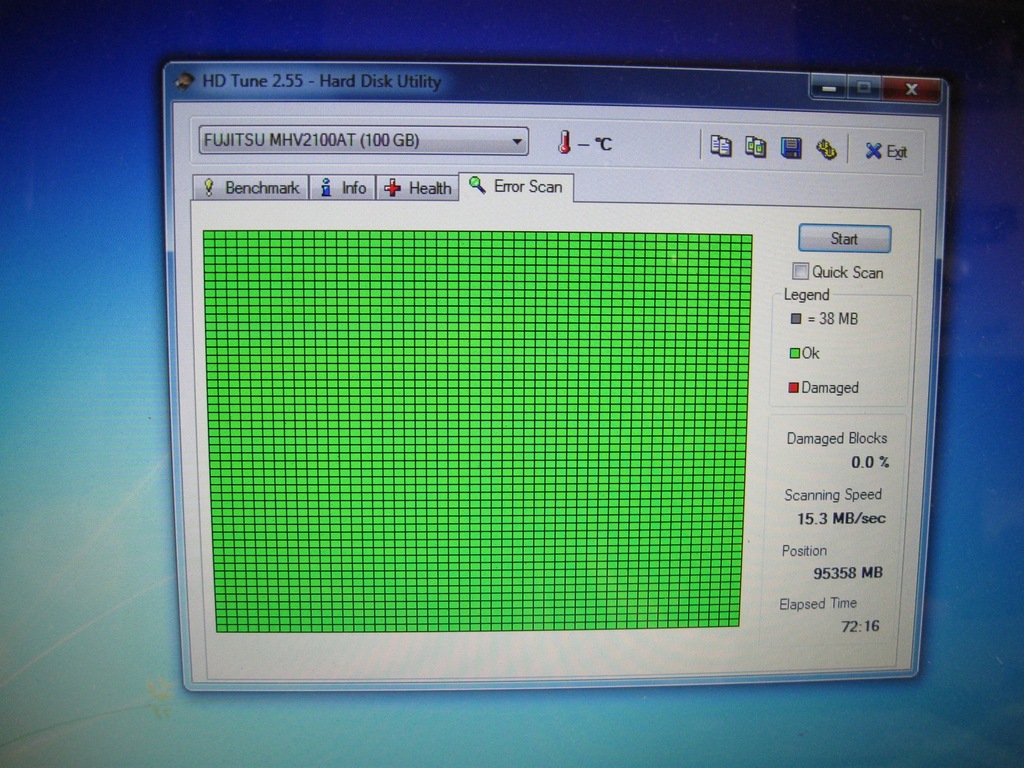
Task: Click the copy text to clipboard icon
Action: tap(720, 146)
